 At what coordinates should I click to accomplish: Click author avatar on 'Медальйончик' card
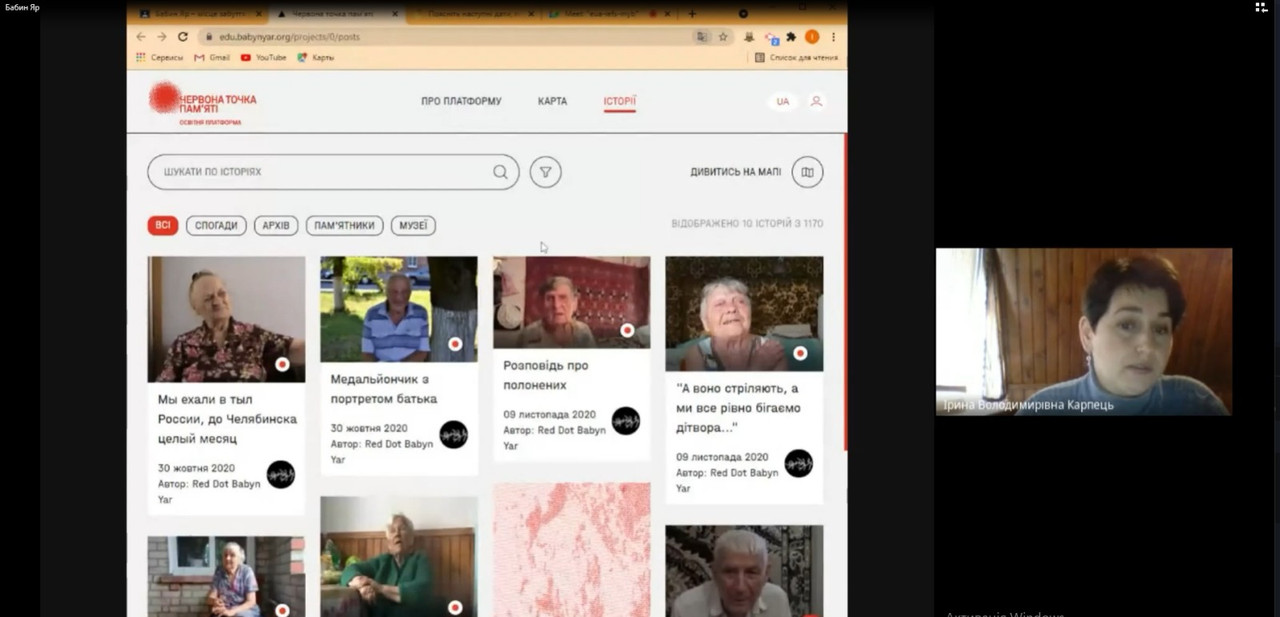[x=454, y=434]
